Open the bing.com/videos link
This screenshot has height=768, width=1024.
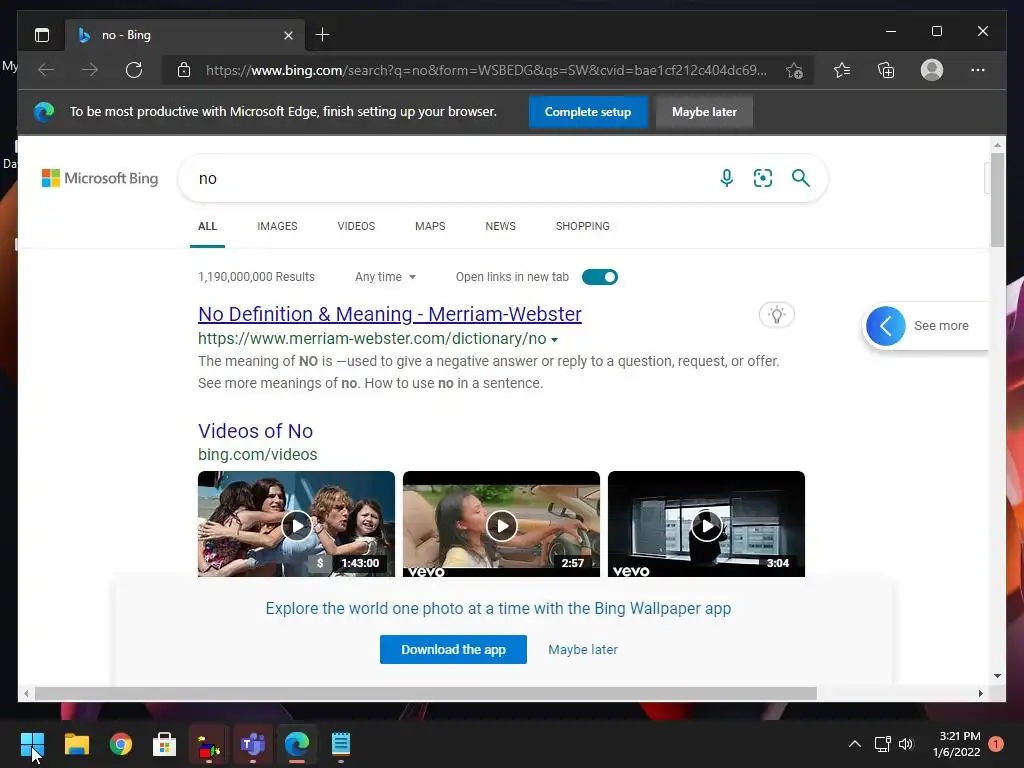(x=257, y=455)
